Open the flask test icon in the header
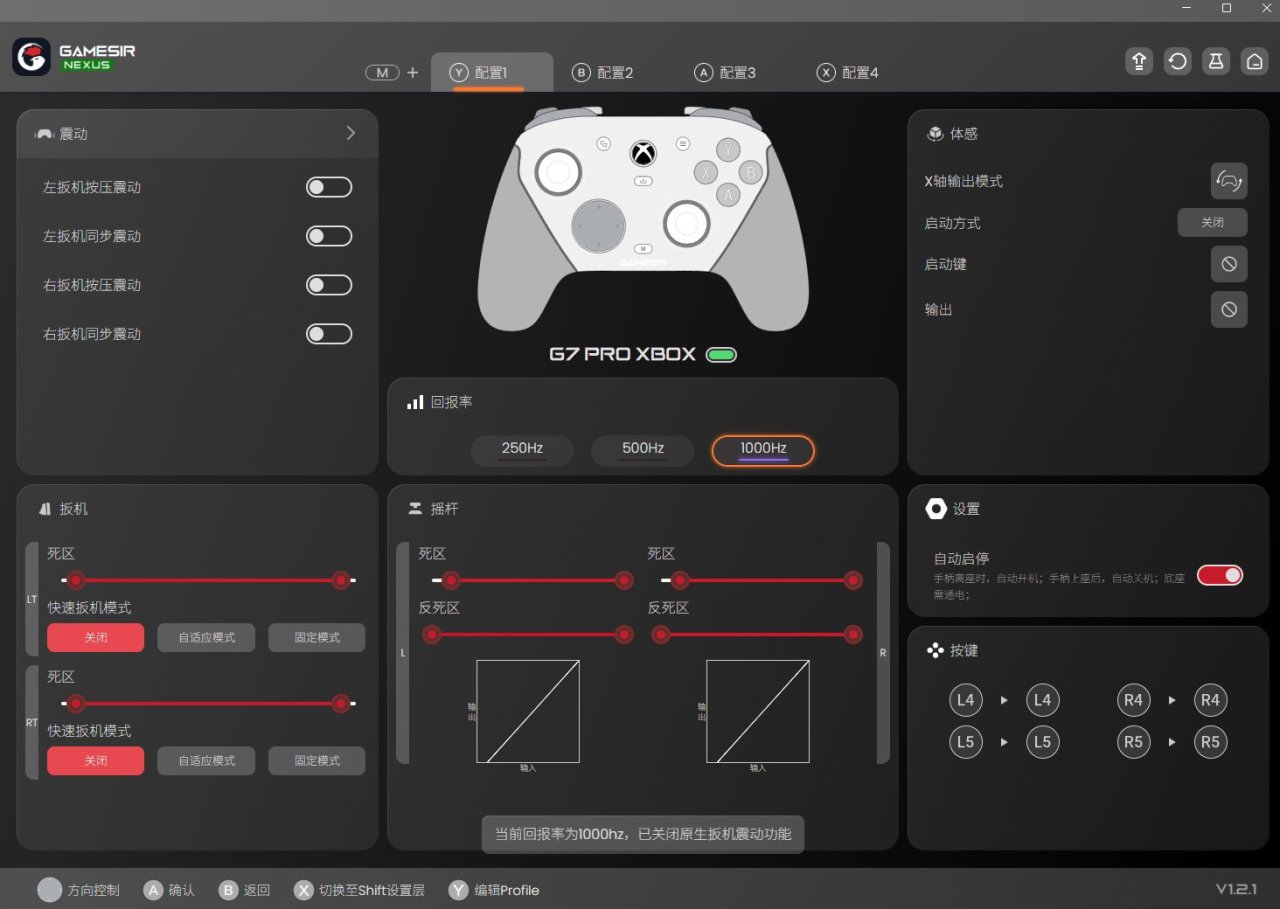This screenshot has width=1280, height=909. pos(1216,61)
